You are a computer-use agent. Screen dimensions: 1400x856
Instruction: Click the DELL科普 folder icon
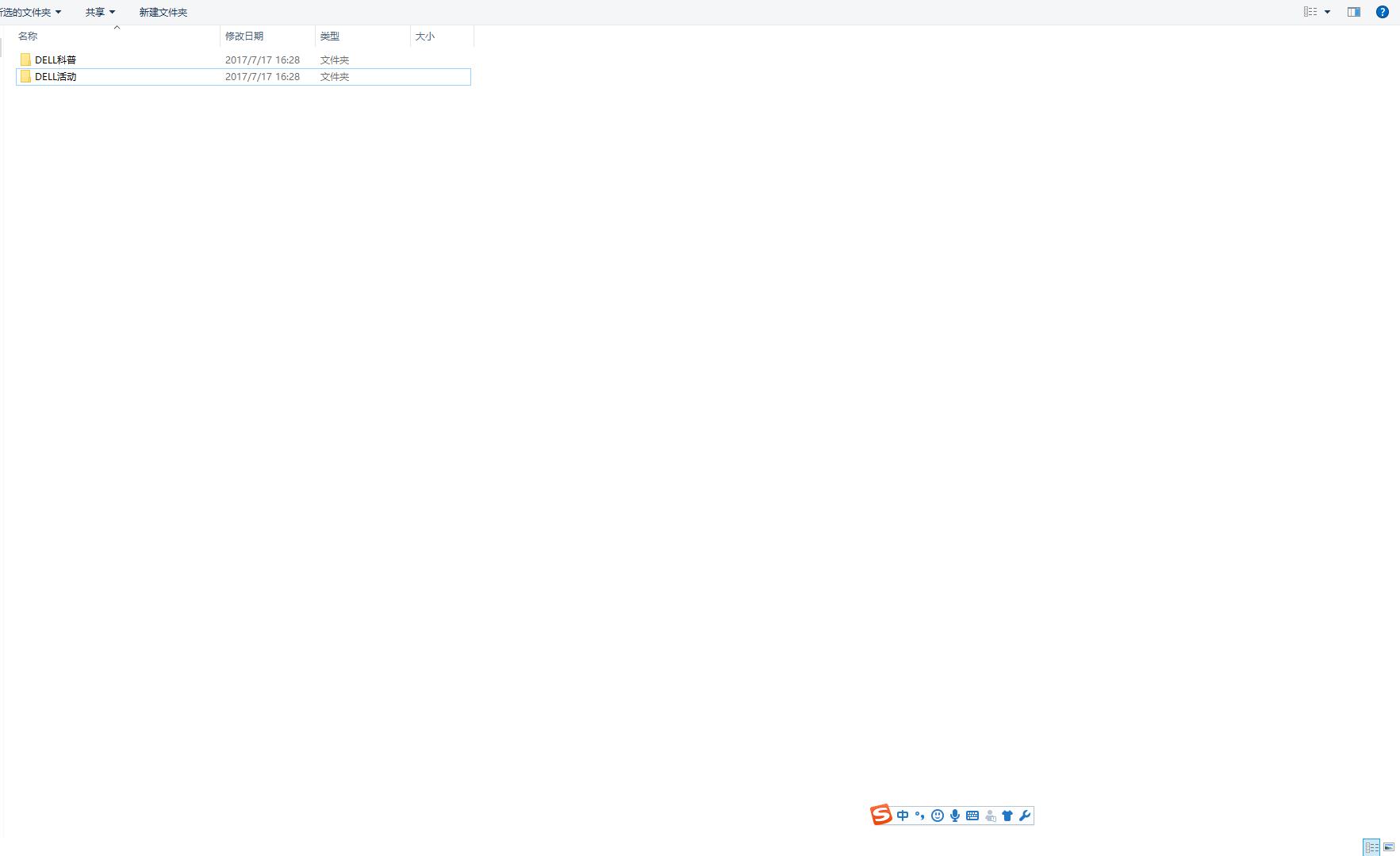[25, 59]
